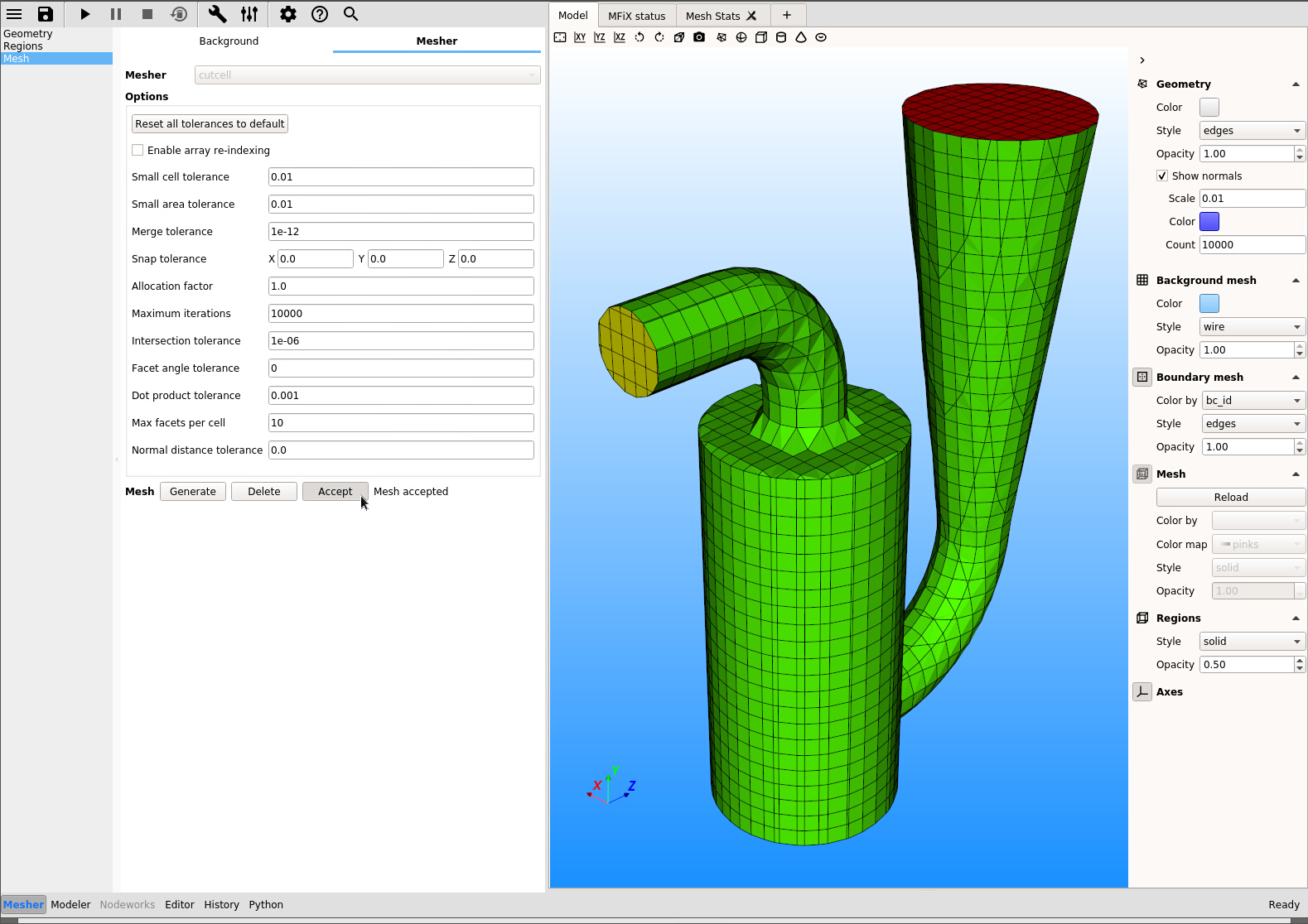Click Reset all tolerances to default
The height and width of the screenshot is (924, 1308).
210,124
